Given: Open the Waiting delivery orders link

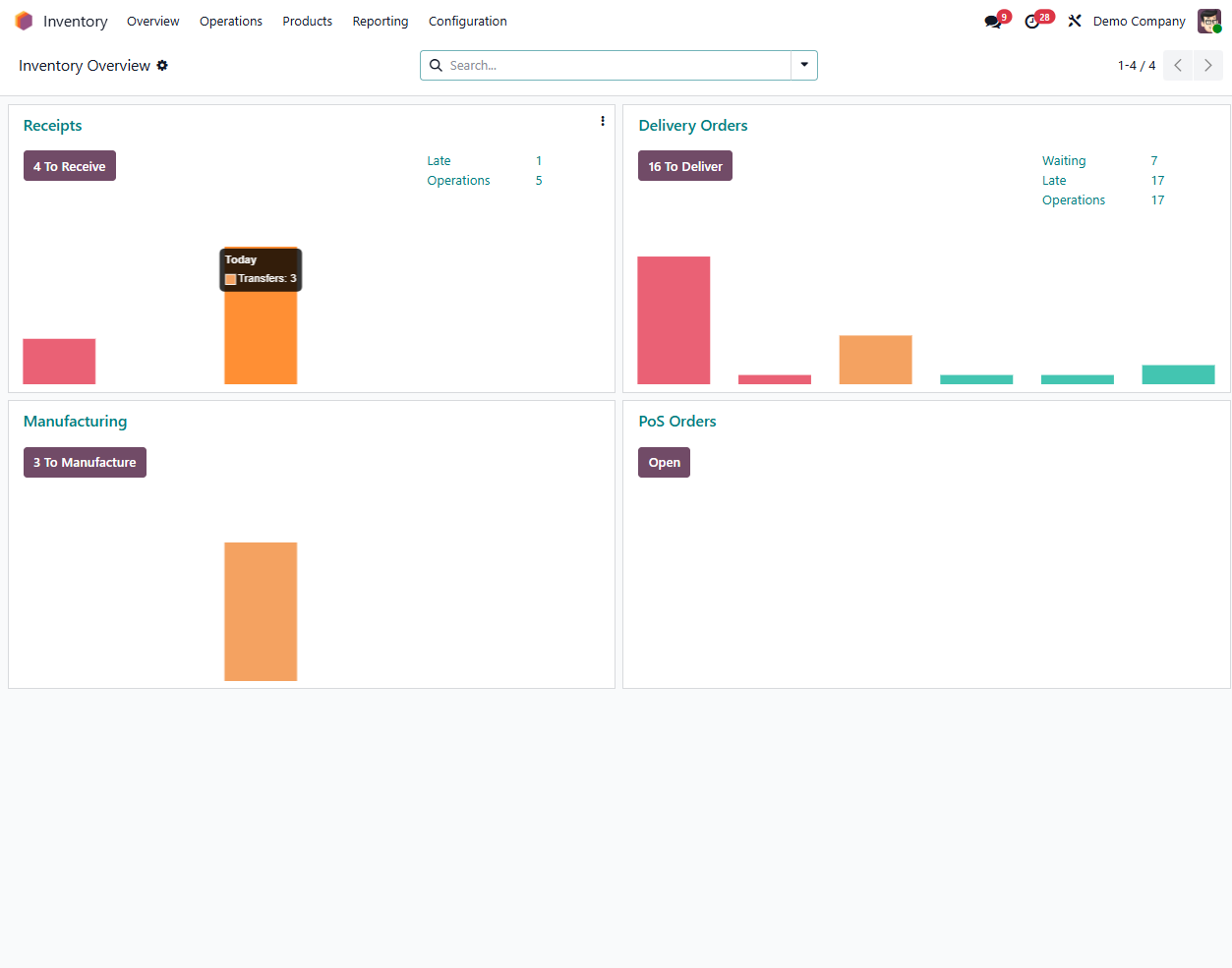Looking at the screenshot, I should (1064, 161).
